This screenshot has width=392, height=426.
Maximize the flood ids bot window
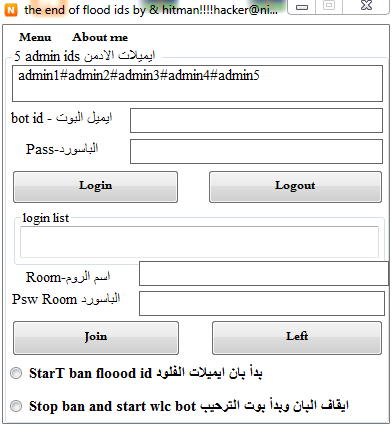(x=329, y=6)
